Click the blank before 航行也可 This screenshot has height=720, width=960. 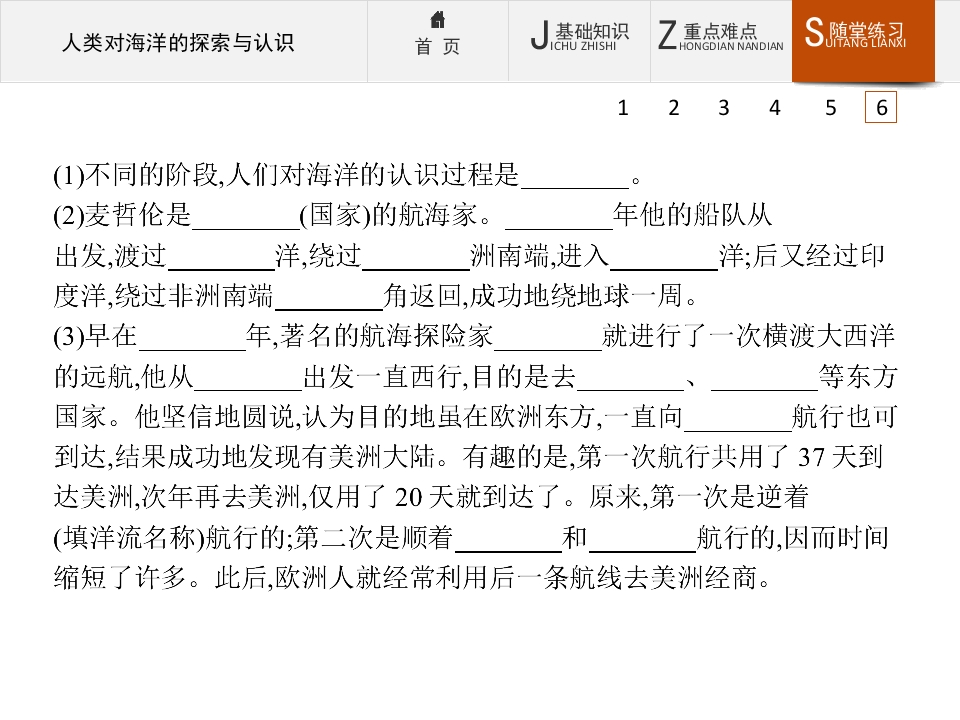pos(738,419)
